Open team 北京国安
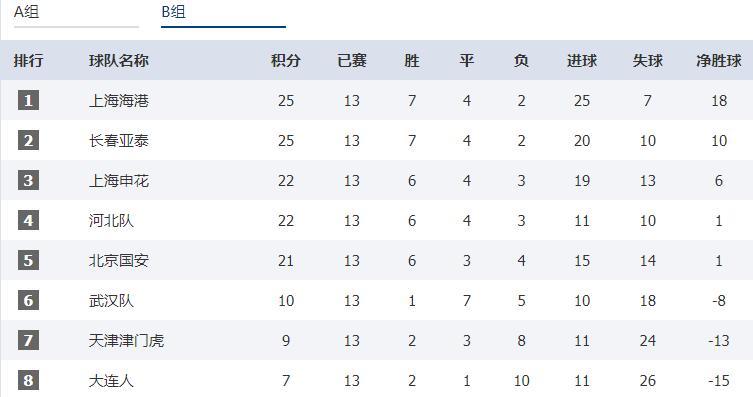 pyautogui.click(x=119, y=261)
